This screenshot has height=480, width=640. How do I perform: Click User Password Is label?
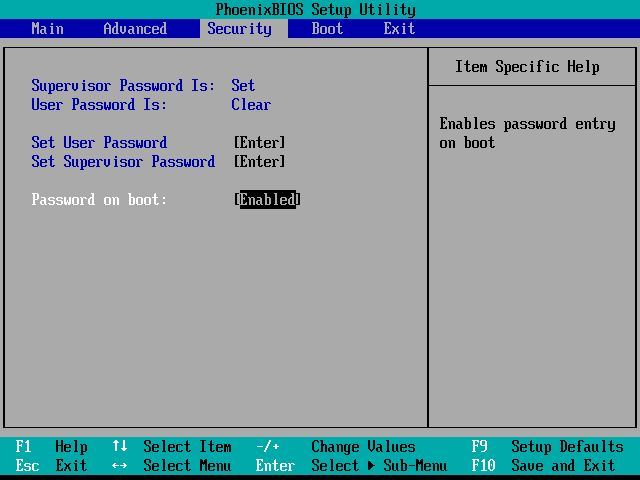point(99,105)
